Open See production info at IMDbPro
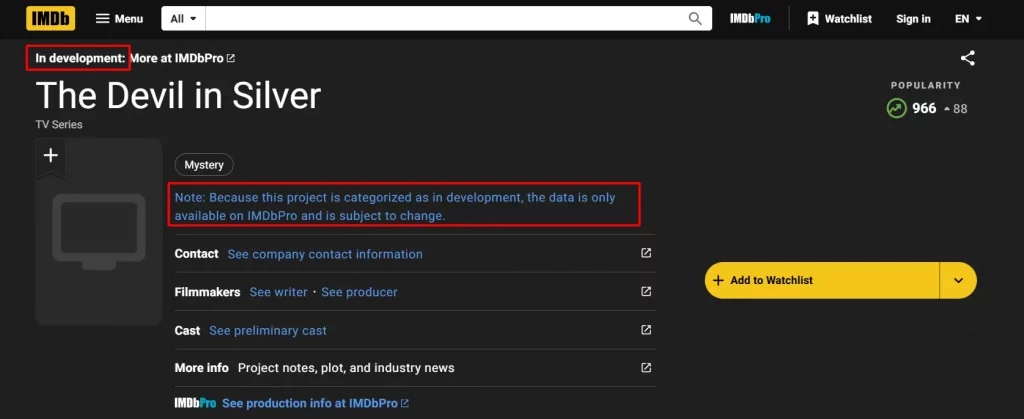Image resolution: width=1024 pixels, height=419 pixels. [x=315, y=403]
